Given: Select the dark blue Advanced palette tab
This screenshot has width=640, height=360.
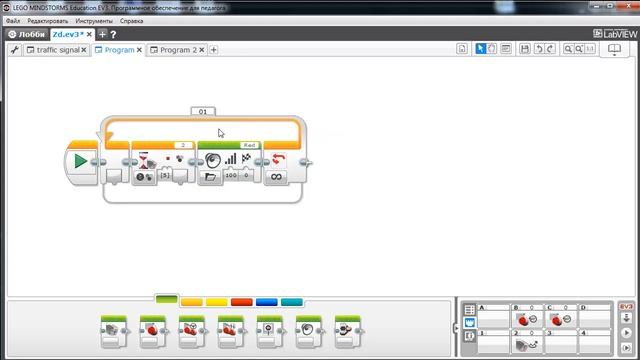Looking at the screenshot, I should [267, 302].
